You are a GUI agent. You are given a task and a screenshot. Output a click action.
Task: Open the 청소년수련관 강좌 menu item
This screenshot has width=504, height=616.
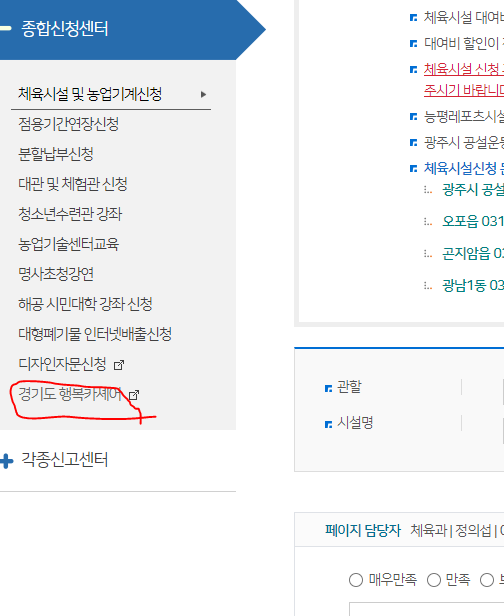(x=70, y=214)
